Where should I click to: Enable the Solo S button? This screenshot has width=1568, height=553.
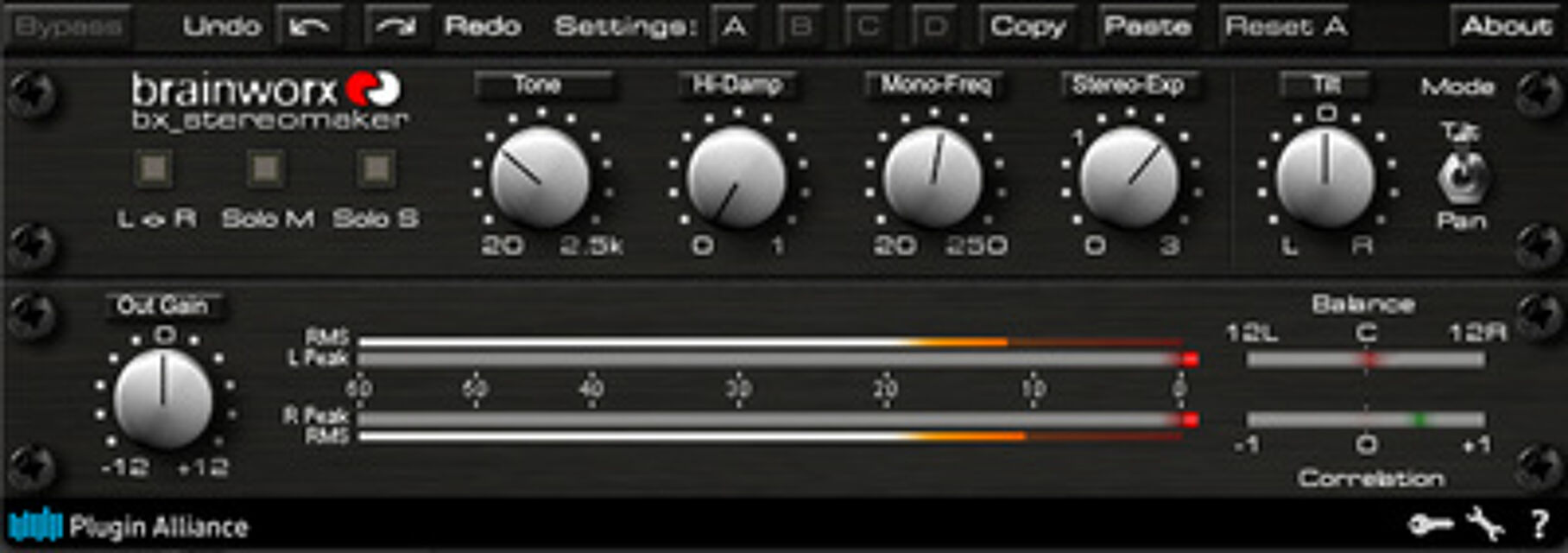pyautogui.click(x=376, y=168)
